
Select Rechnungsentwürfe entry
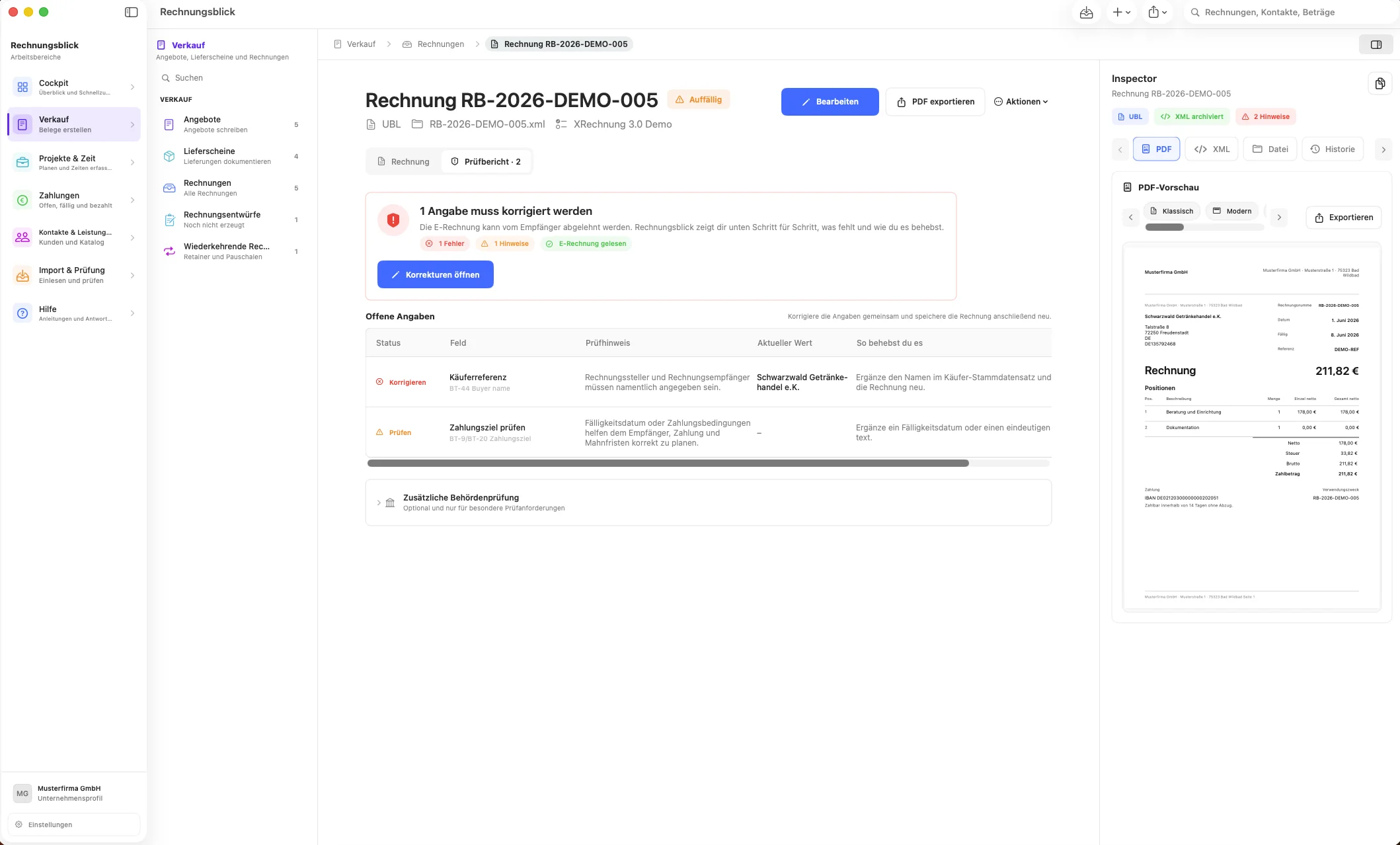point(231,220)
